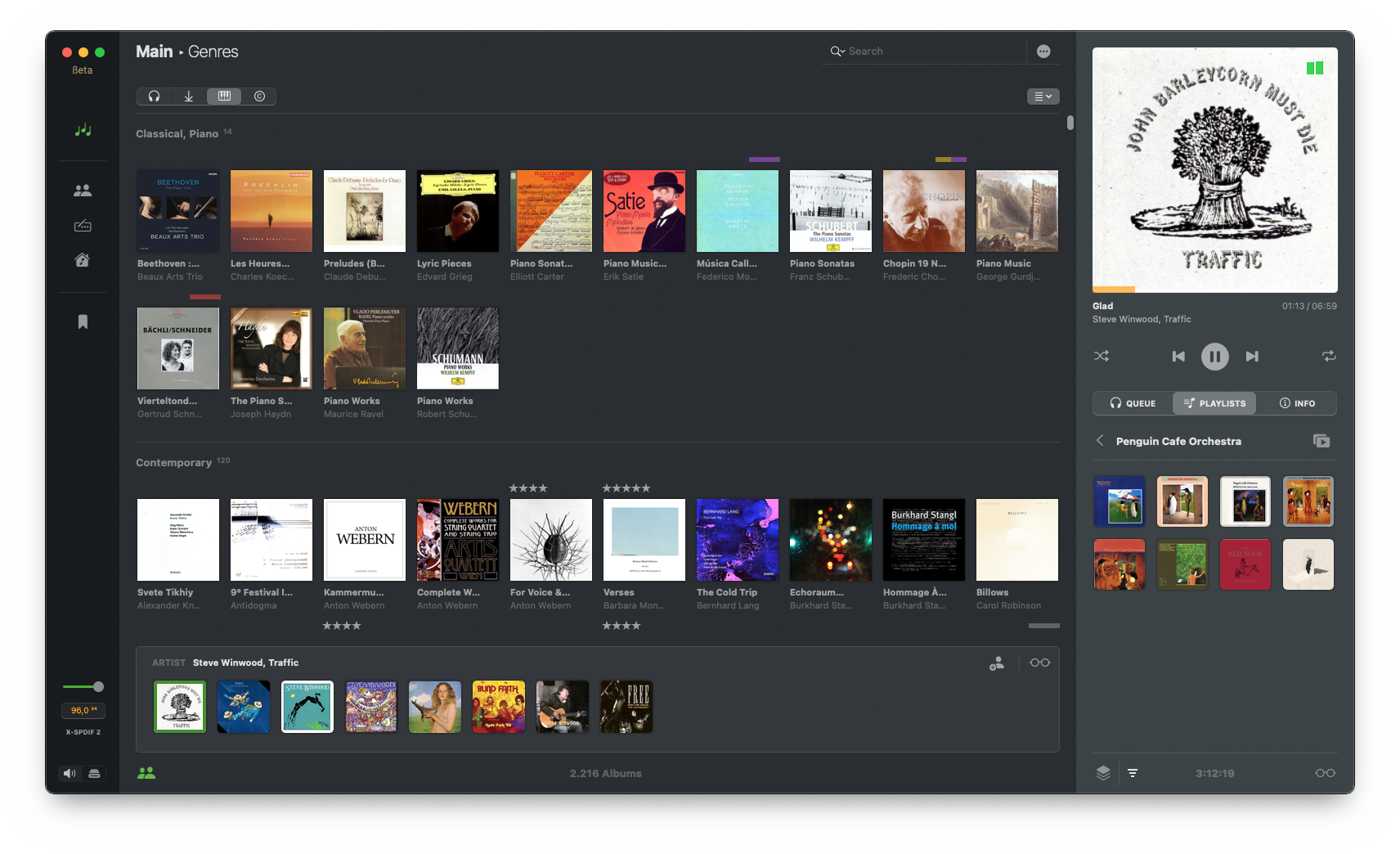Open the Billows album by Carol Robinson

1017,540
